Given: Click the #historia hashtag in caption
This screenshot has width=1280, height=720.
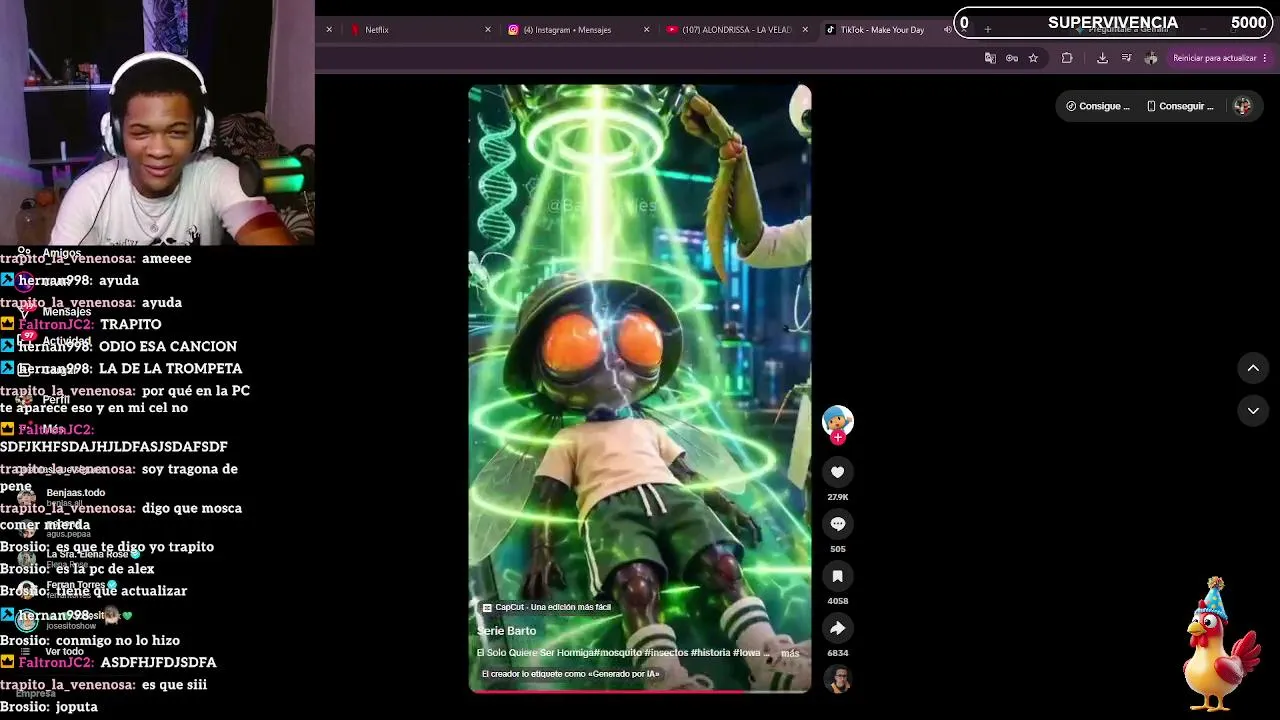Looking at the screenshot, I should coord(711,653).
